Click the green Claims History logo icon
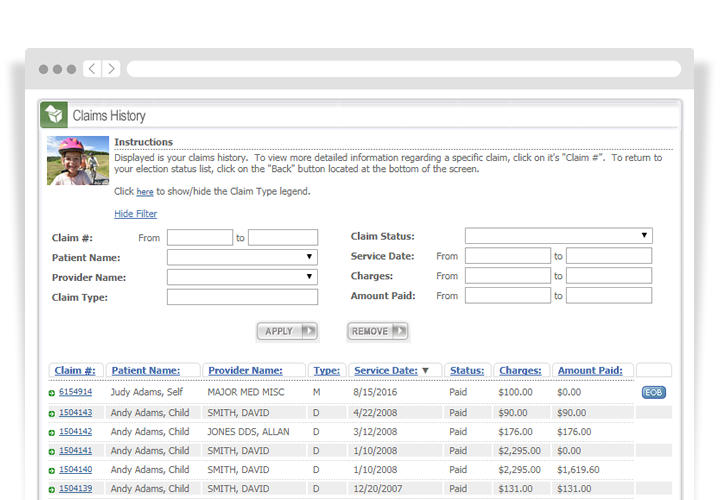The width and height of the screenshot is (720, 500). click(54, 115)
